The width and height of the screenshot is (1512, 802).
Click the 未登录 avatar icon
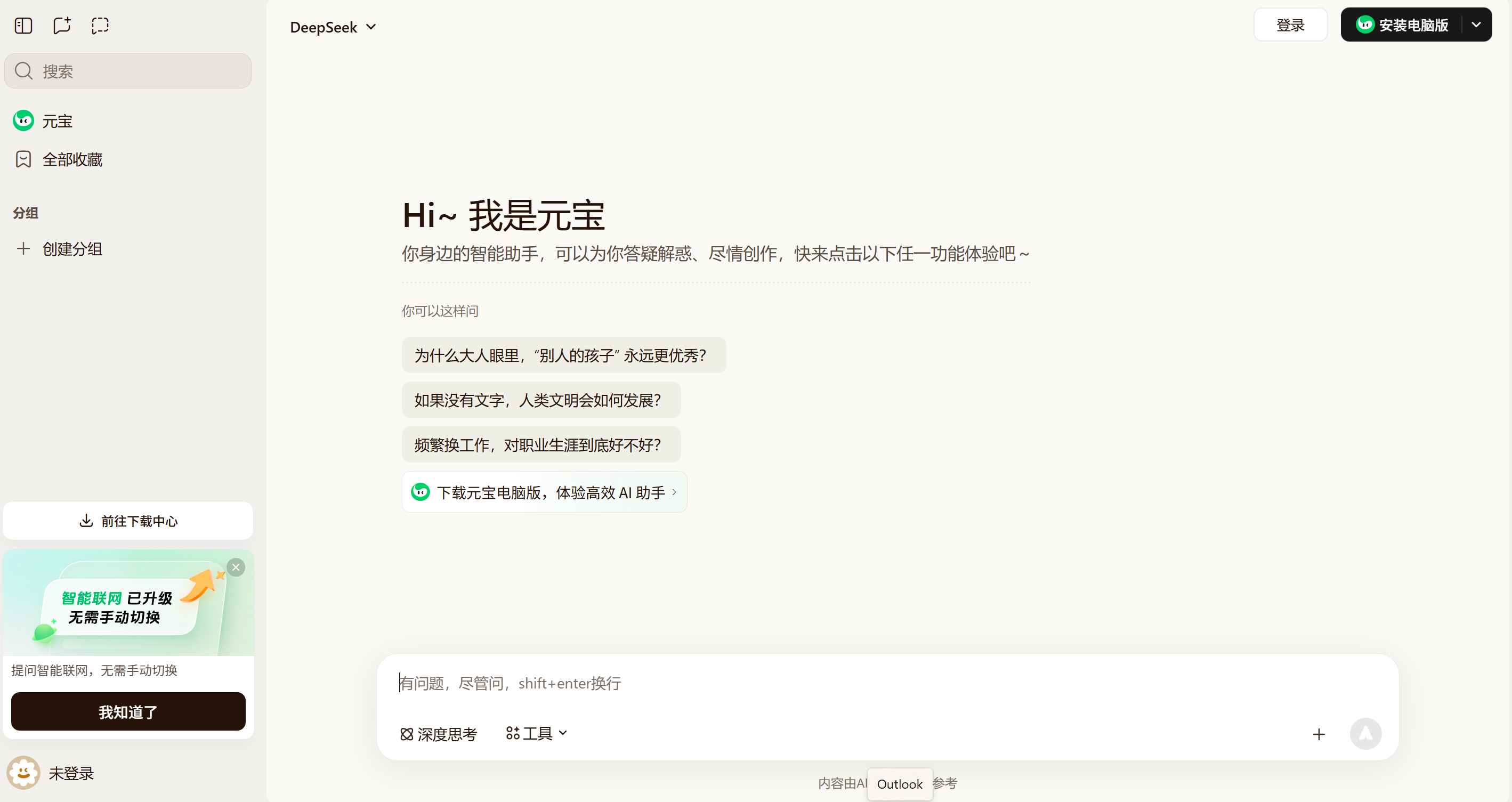click(x=23, y=773)
